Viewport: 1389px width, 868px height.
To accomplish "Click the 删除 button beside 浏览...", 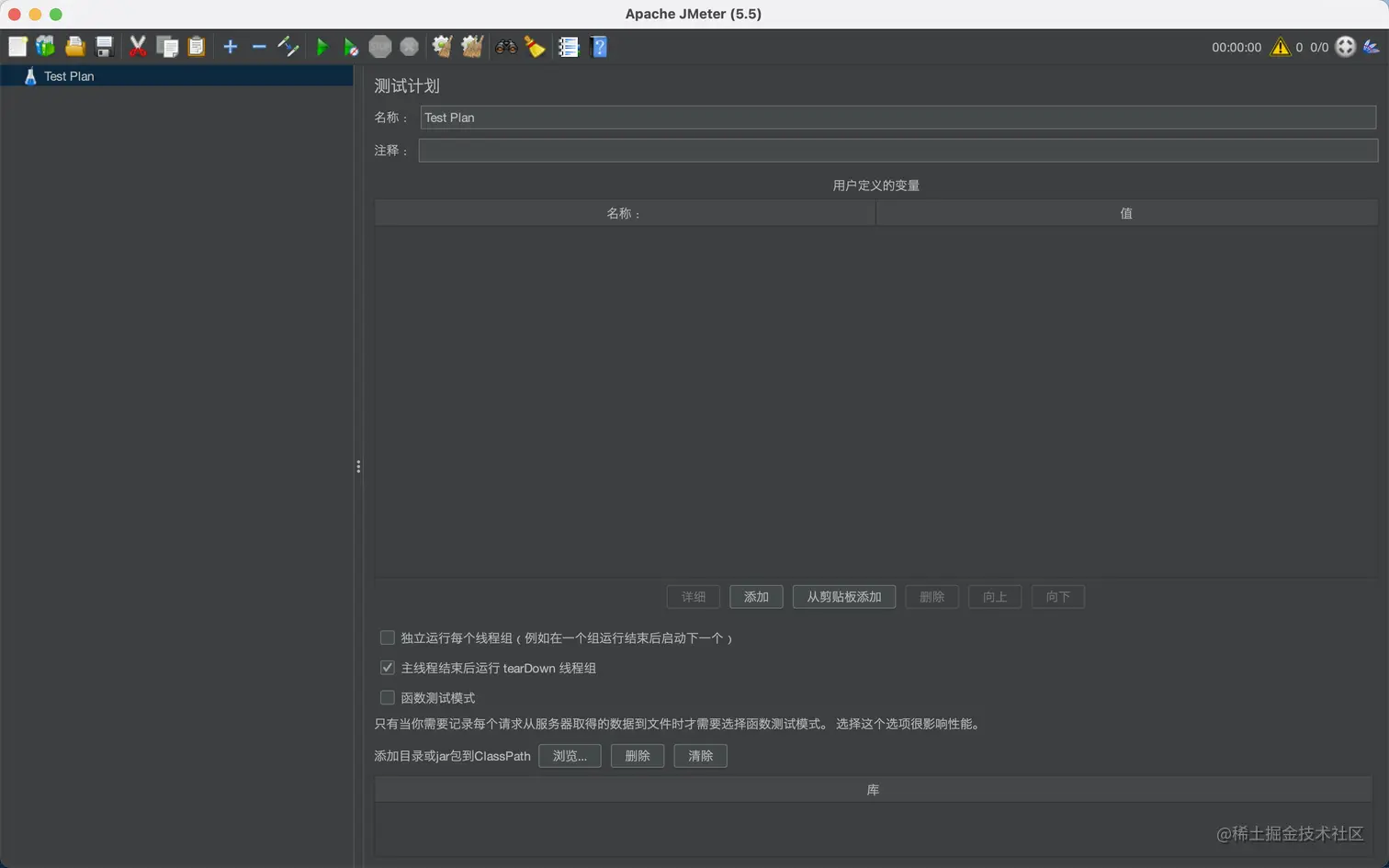I will coord(638,756).
